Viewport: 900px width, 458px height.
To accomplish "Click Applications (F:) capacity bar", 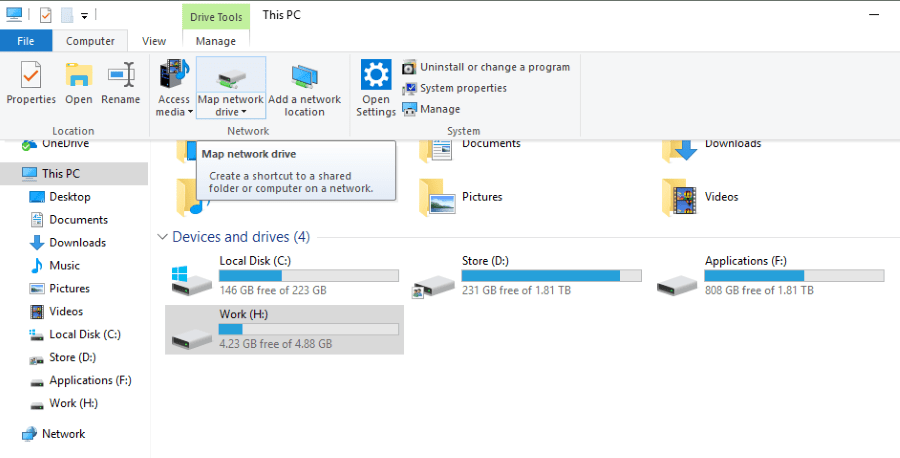I will coord(794,276).
